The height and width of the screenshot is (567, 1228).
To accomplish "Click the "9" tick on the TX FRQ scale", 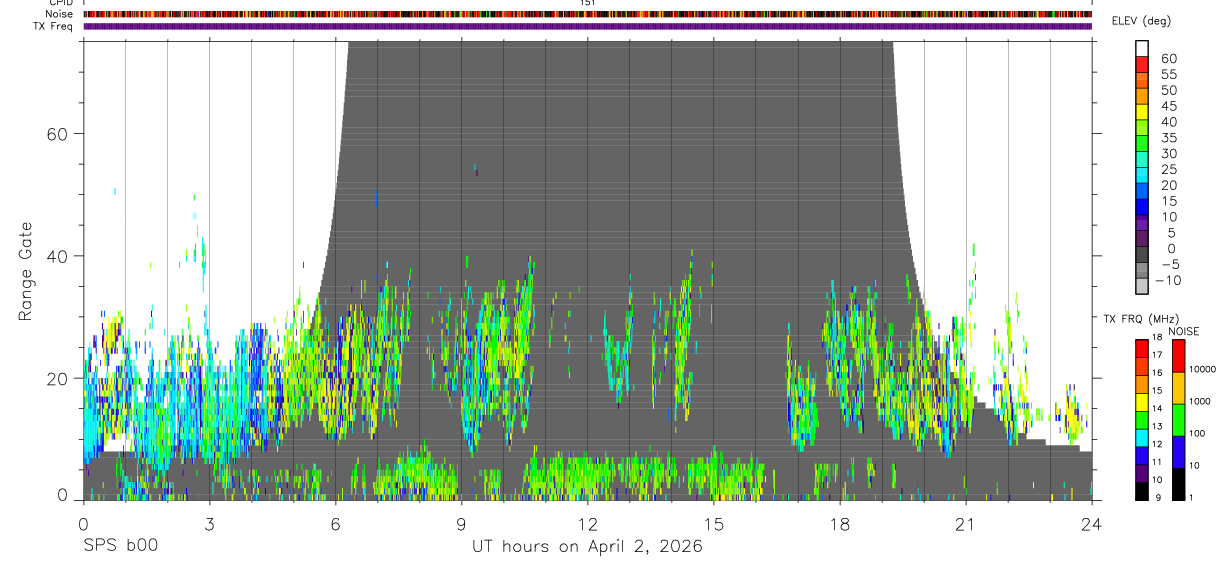I will (1158, 498).
